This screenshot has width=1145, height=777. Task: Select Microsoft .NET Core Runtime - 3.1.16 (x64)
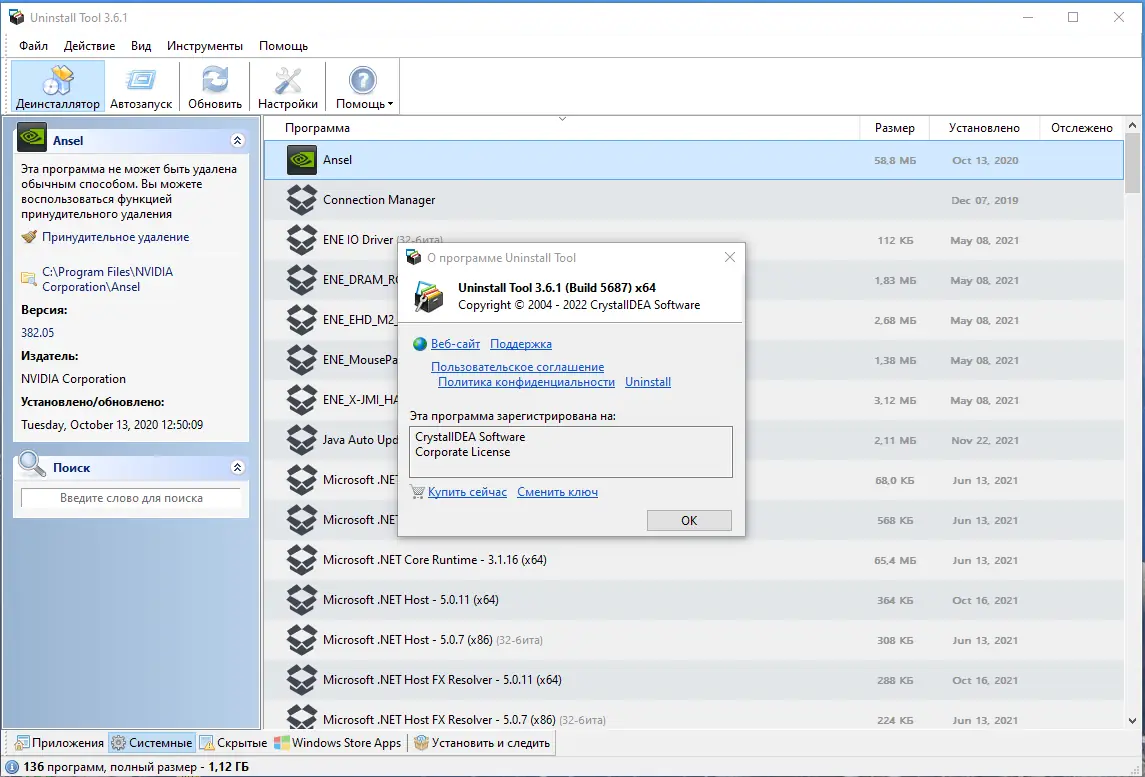point(434,560)
